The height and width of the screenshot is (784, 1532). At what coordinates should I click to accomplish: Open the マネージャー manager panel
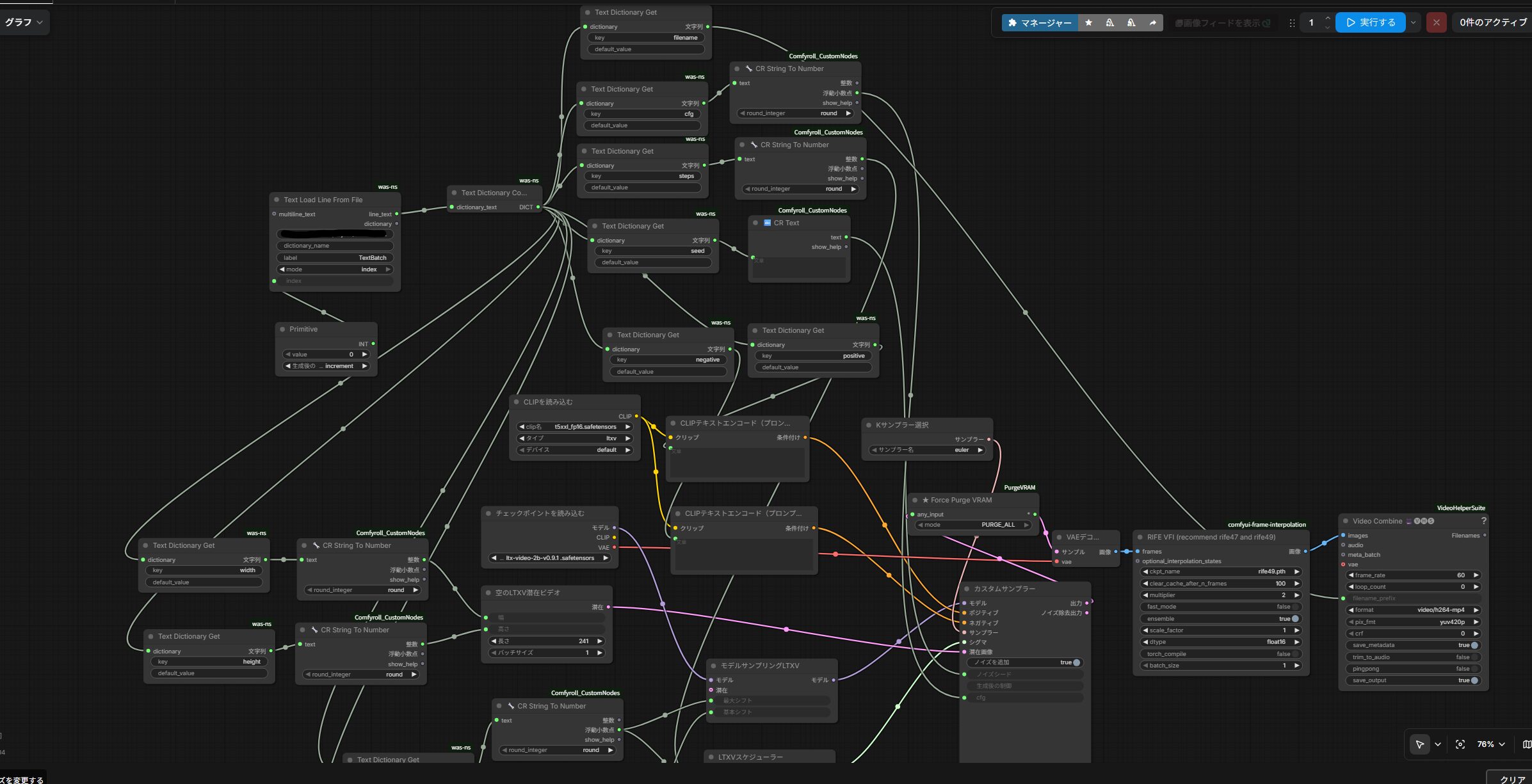point(1040,22)
